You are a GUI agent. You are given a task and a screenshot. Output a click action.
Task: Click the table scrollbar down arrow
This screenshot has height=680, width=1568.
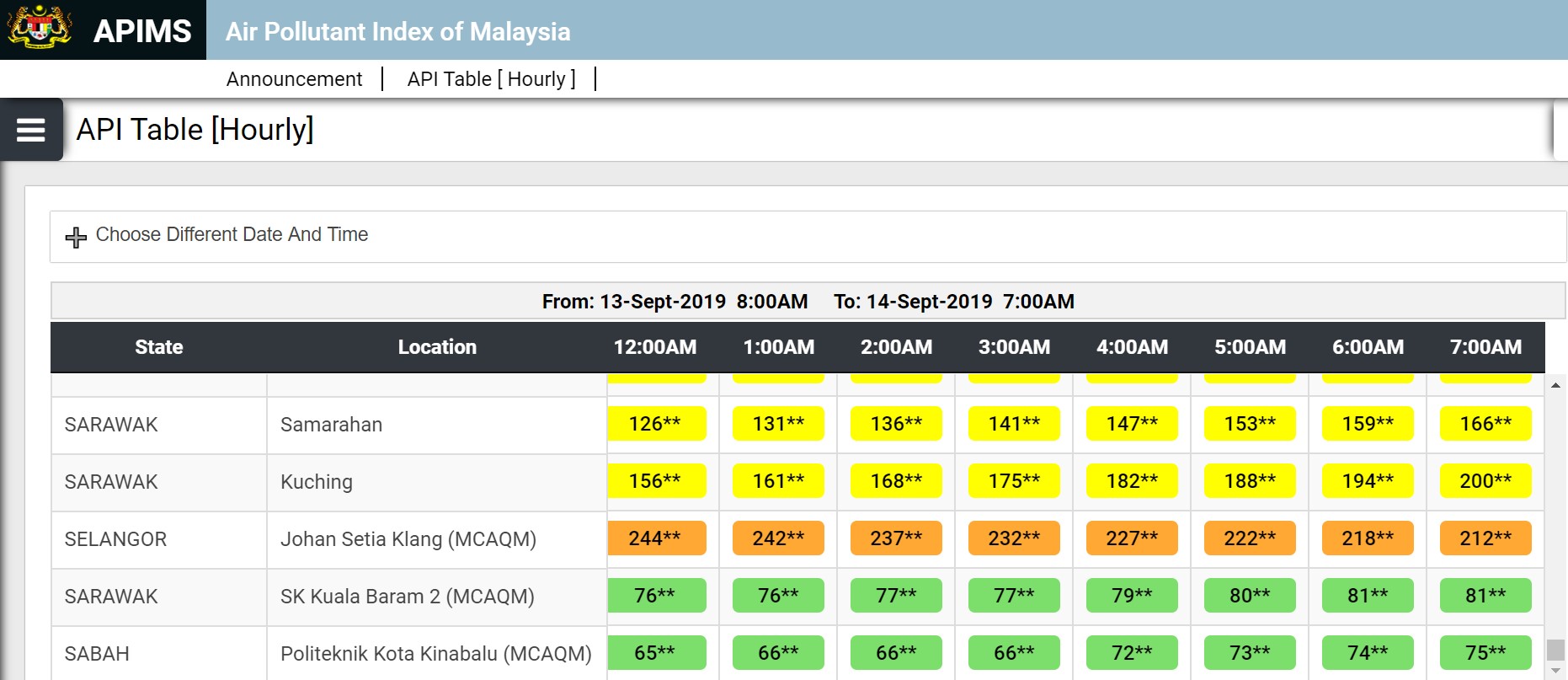point(1555,671)
